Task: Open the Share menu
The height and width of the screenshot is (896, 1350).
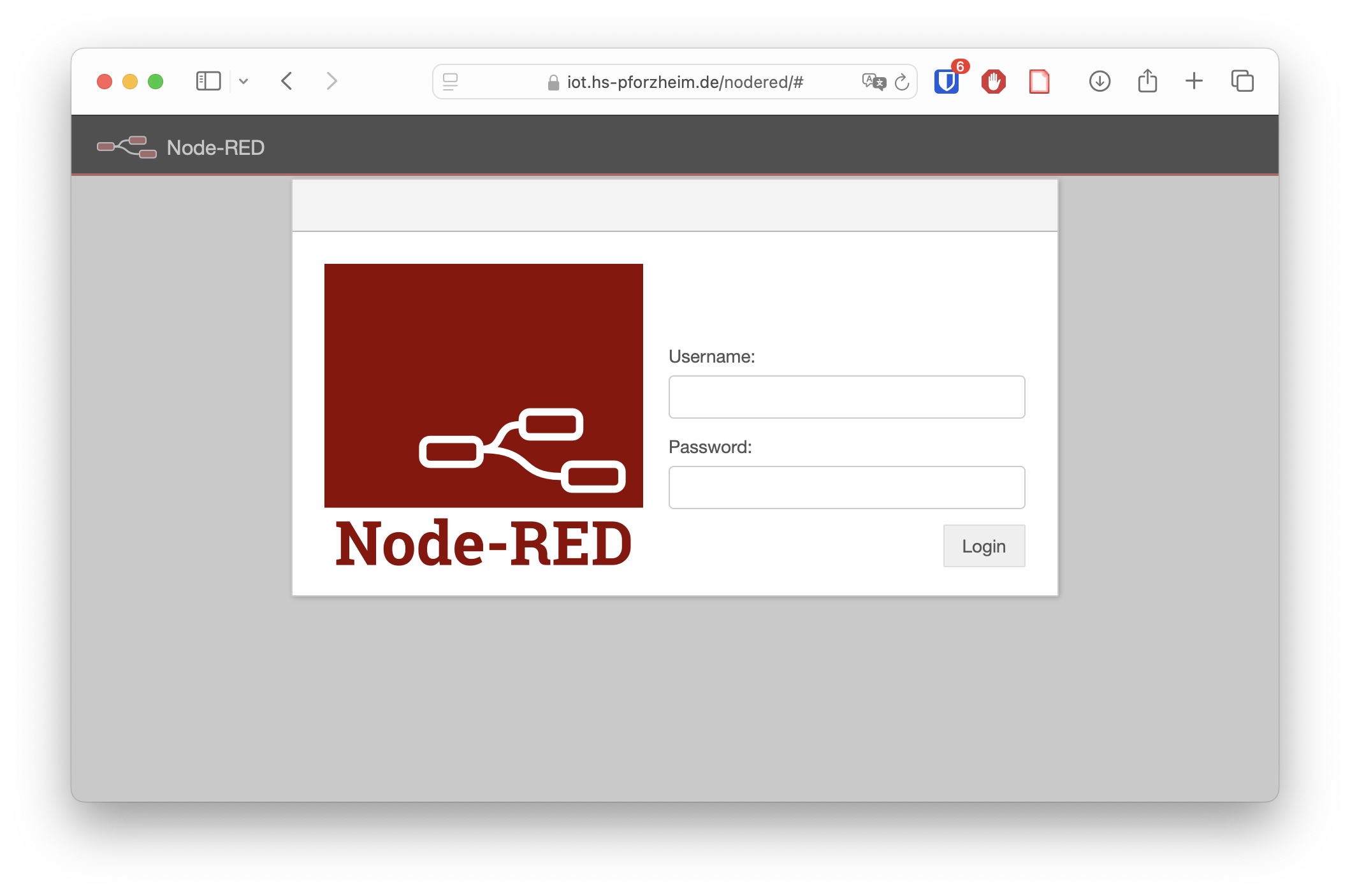Action: coord(1147,81)
